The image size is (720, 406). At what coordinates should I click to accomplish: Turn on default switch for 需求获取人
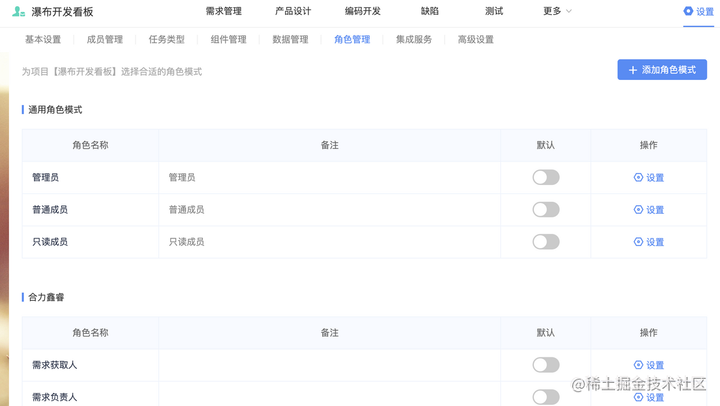pyautogui.click(x=546, y=365)
